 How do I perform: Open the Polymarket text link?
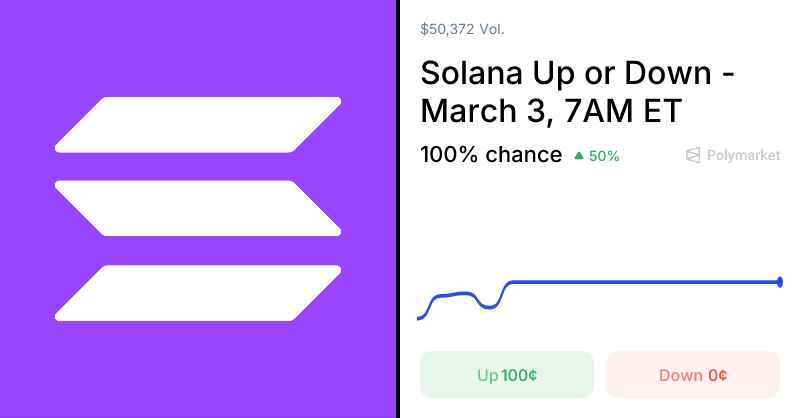(743, 155)
